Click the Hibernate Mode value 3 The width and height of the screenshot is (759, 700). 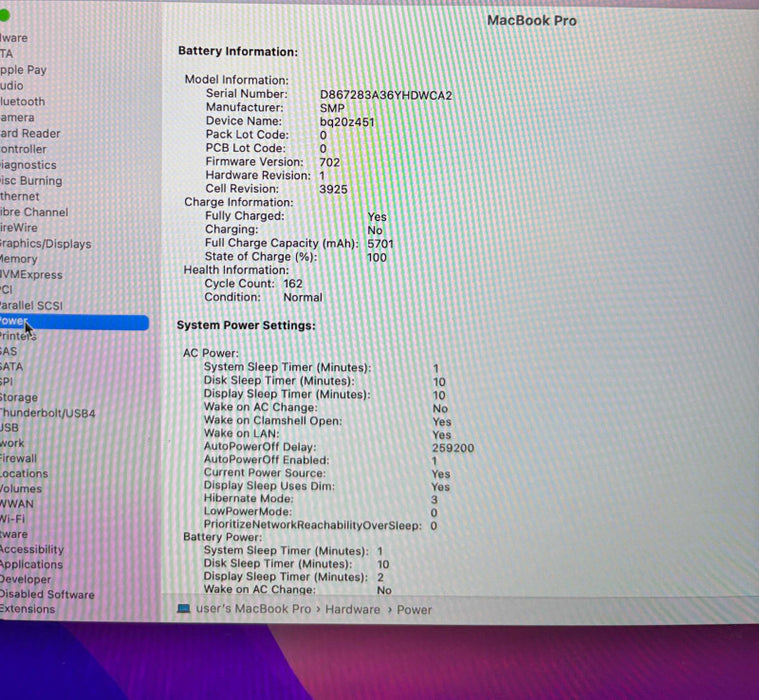[434, 499]
